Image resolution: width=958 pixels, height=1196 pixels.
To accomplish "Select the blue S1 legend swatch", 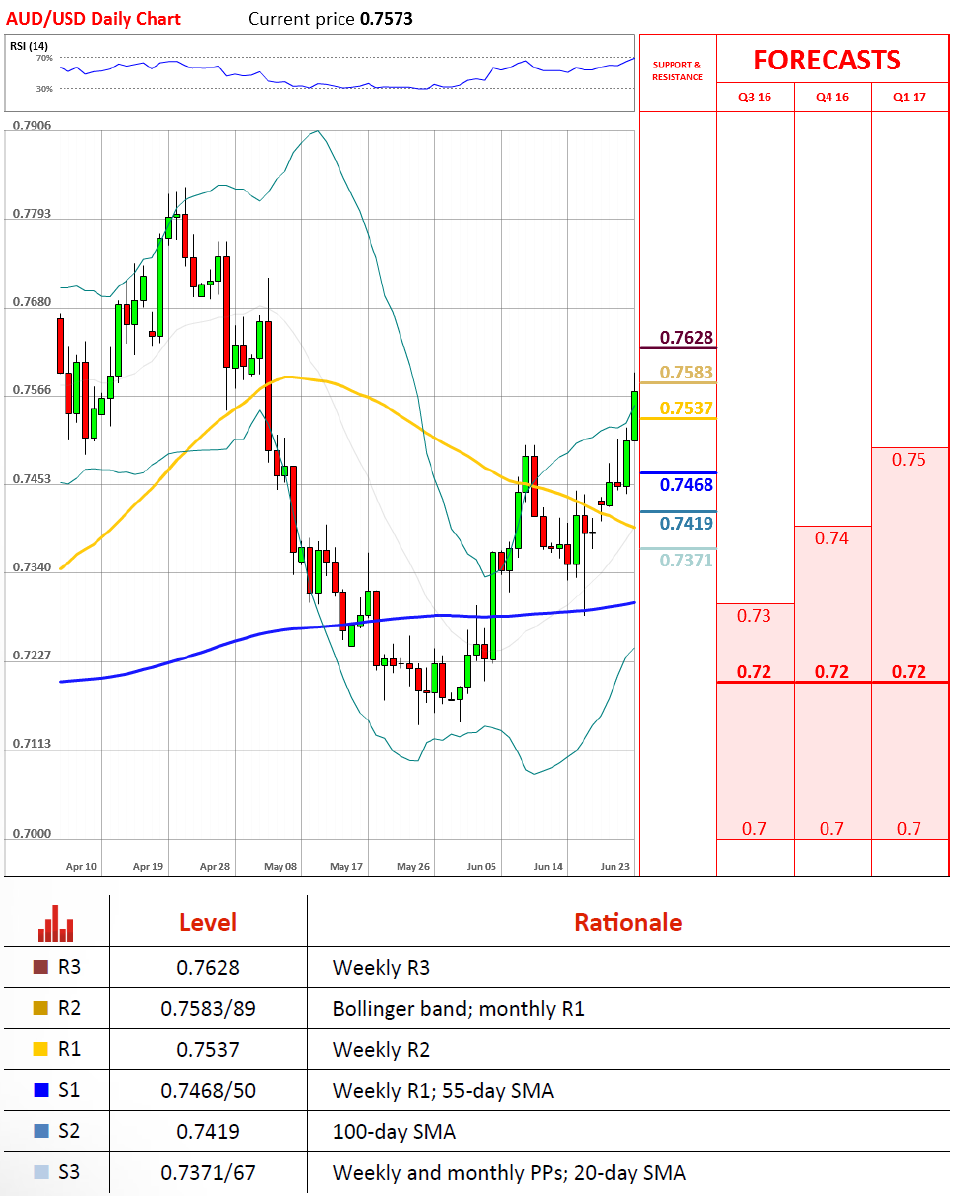I will click(41, 1090).
